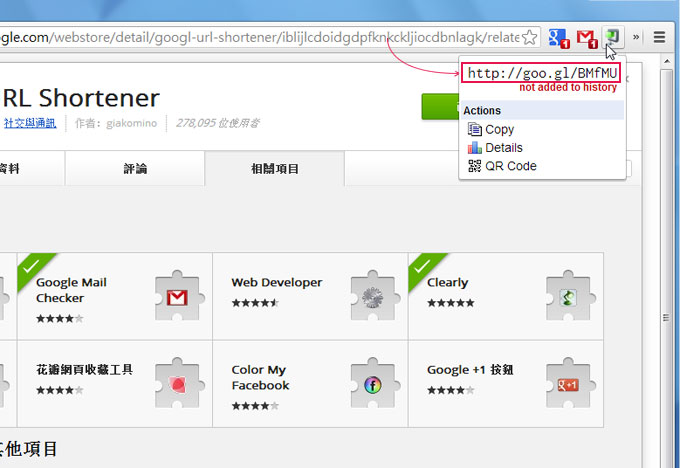Screen dimensions: 680x468
Task: Click the 278,095 users count text
Action: coord(217,123)
